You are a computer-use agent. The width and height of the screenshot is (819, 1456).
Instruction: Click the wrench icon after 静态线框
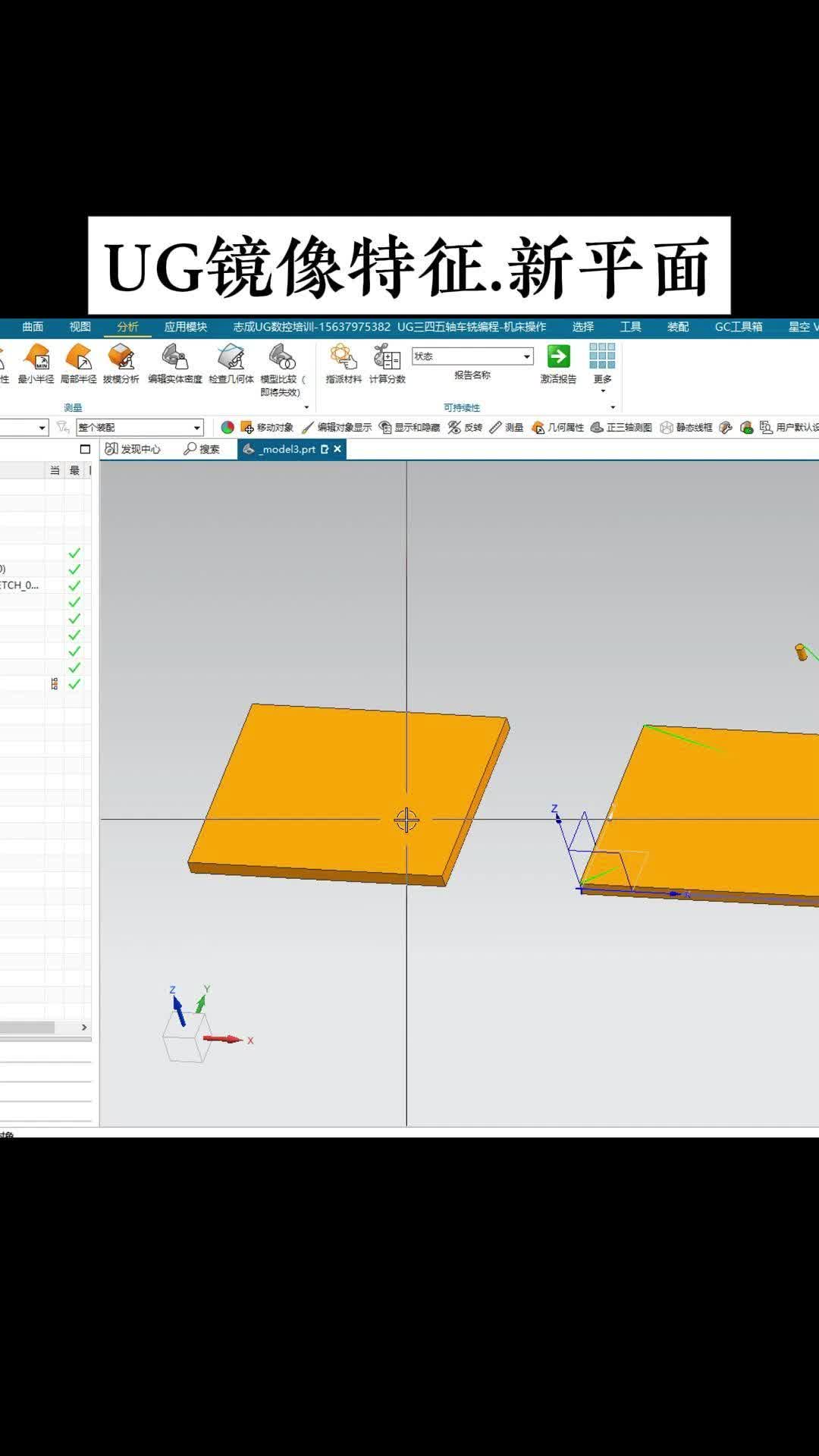[x=726, y=428]
